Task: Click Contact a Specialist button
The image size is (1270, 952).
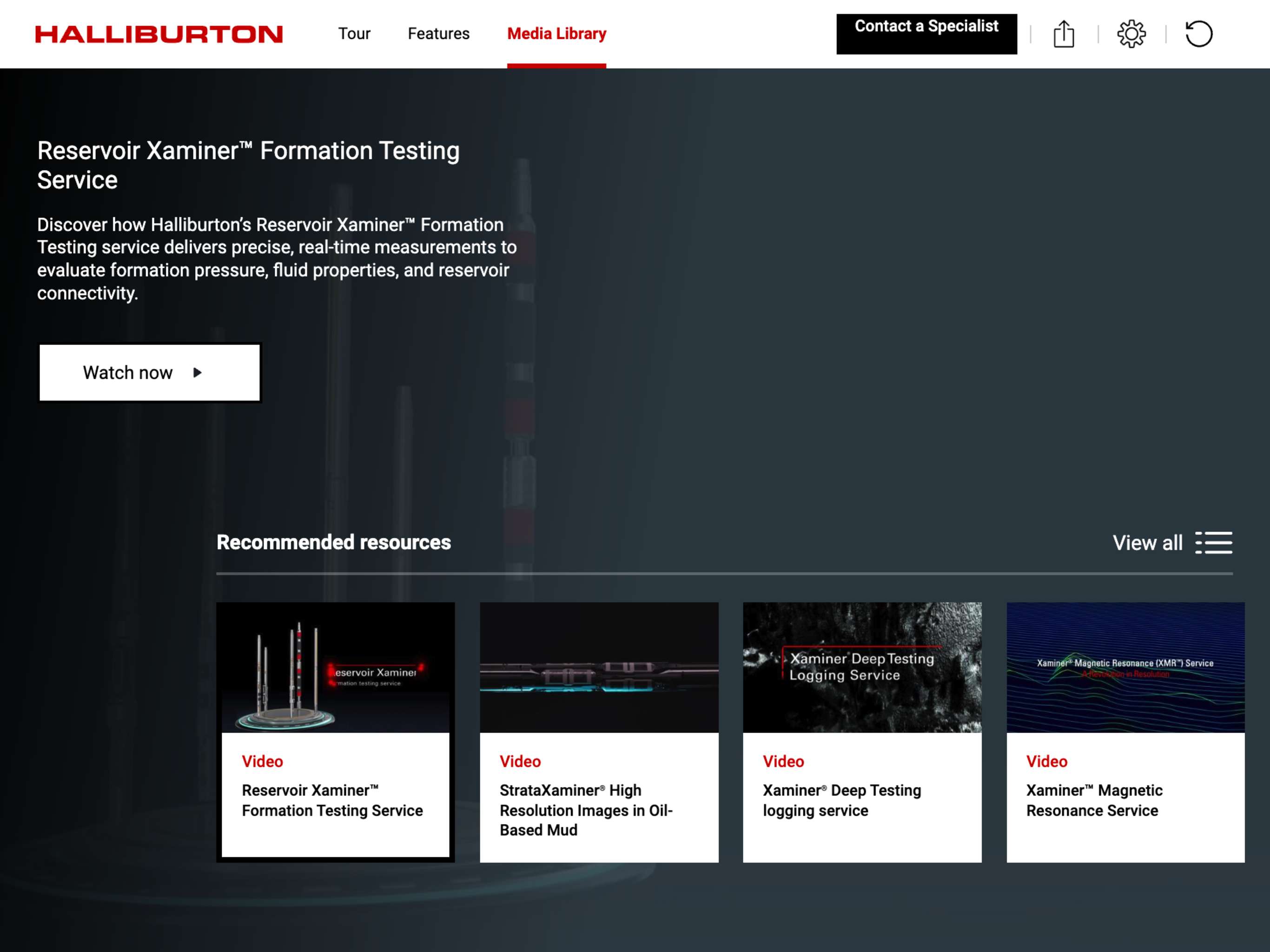Action: 926,34
